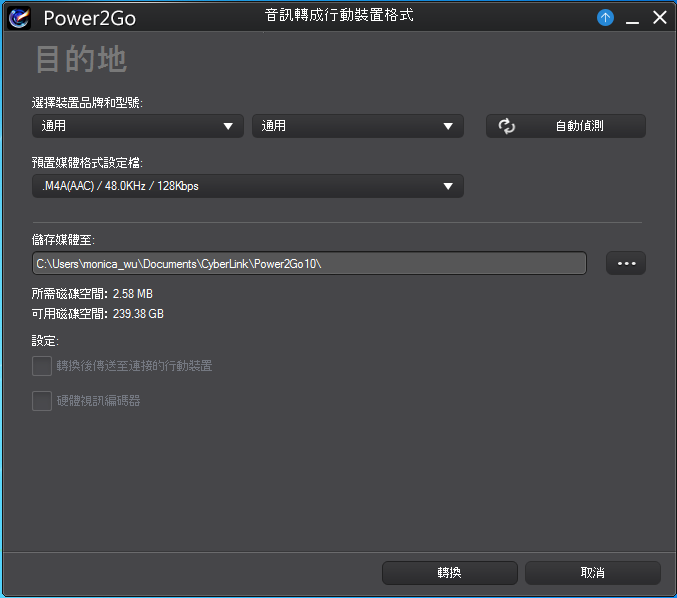The width and height of the screenshot is (677, 598).
Task: Click the save path input field
Action: (309, 263)
